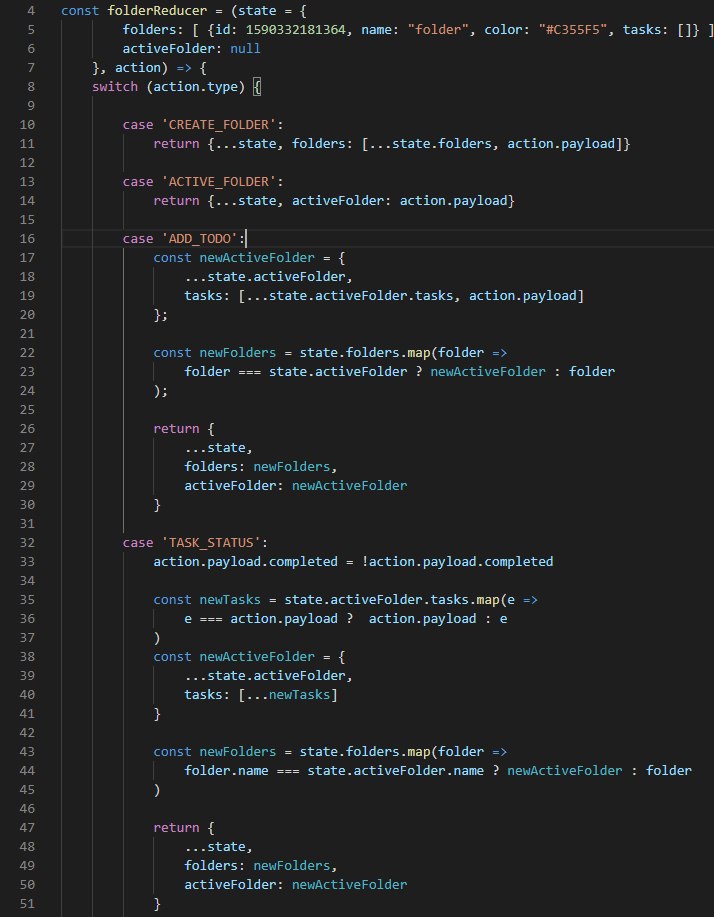Click the folders key on line 28

[211, 467]
